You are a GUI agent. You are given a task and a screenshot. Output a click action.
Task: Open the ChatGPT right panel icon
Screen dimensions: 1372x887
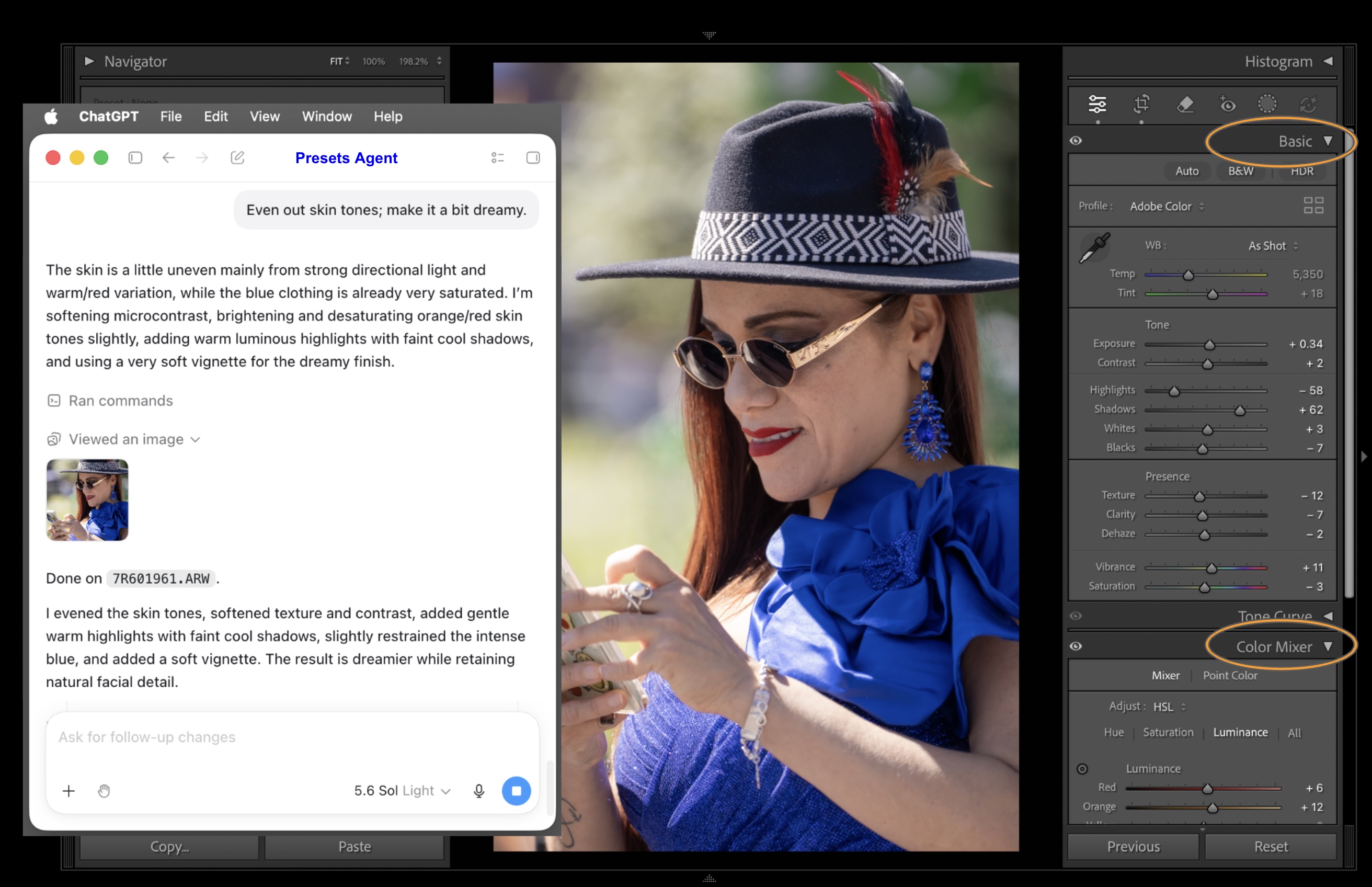pyautogui.click(x=533, y=158)
